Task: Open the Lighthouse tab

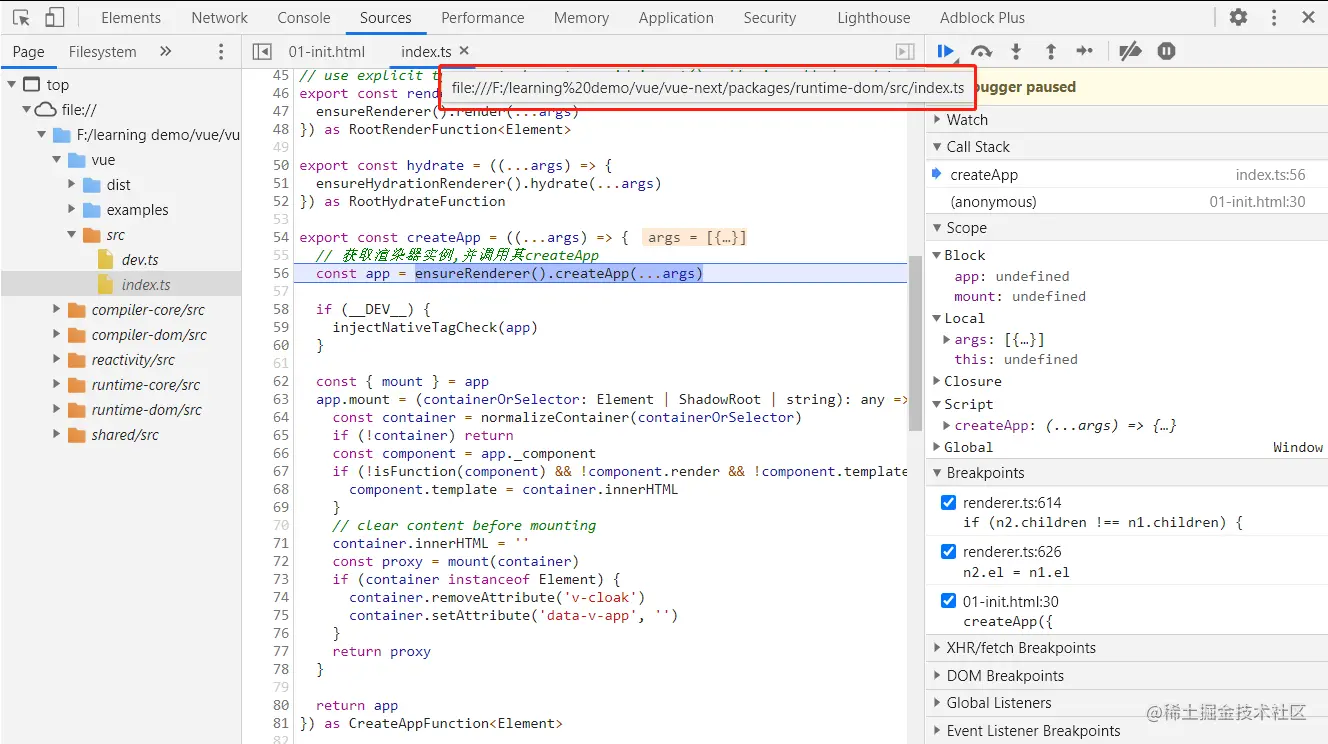Action: point(874,18)
